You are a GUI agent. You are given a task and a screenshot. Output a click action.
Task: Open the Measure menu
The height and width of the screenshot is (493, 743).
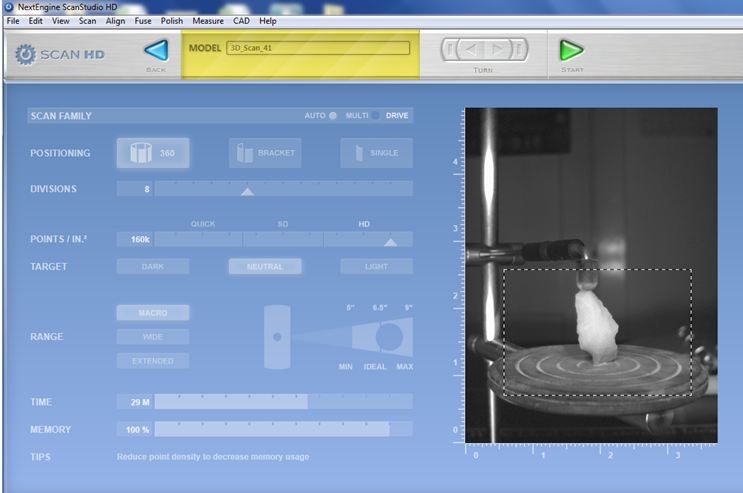[x=208, y=21]
